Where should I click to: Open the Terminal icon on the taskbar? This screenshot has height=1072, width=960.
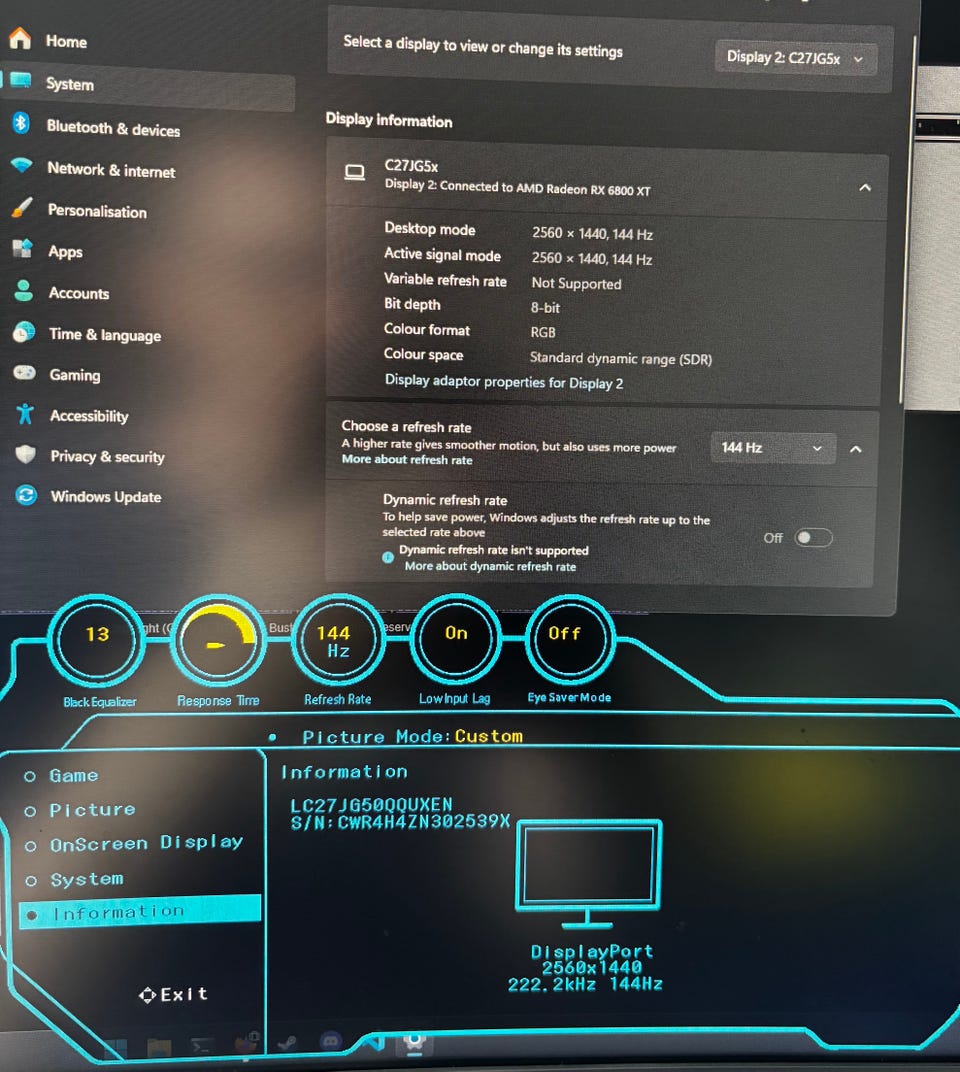(x=202, y=1047)
